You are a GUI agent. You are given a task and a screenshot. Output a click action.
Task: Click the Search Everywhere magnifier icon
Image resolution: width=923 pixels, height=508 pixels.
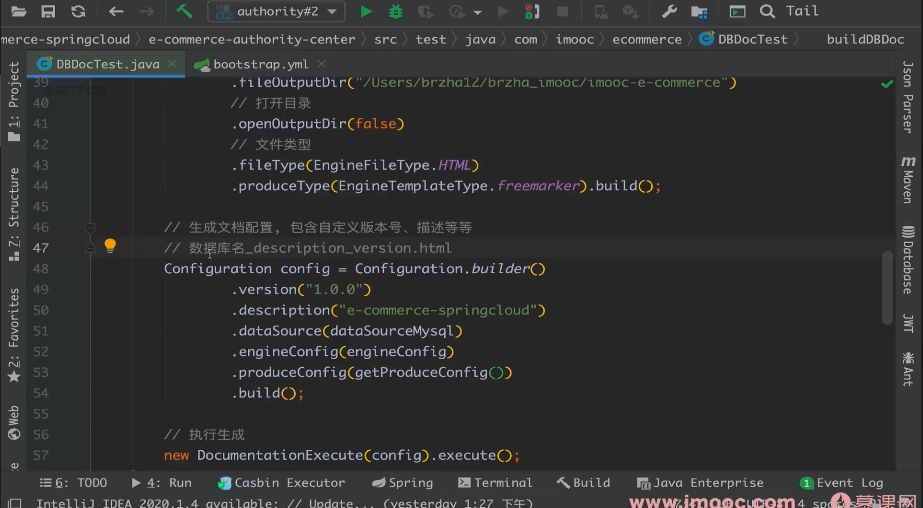click(767, 12)
